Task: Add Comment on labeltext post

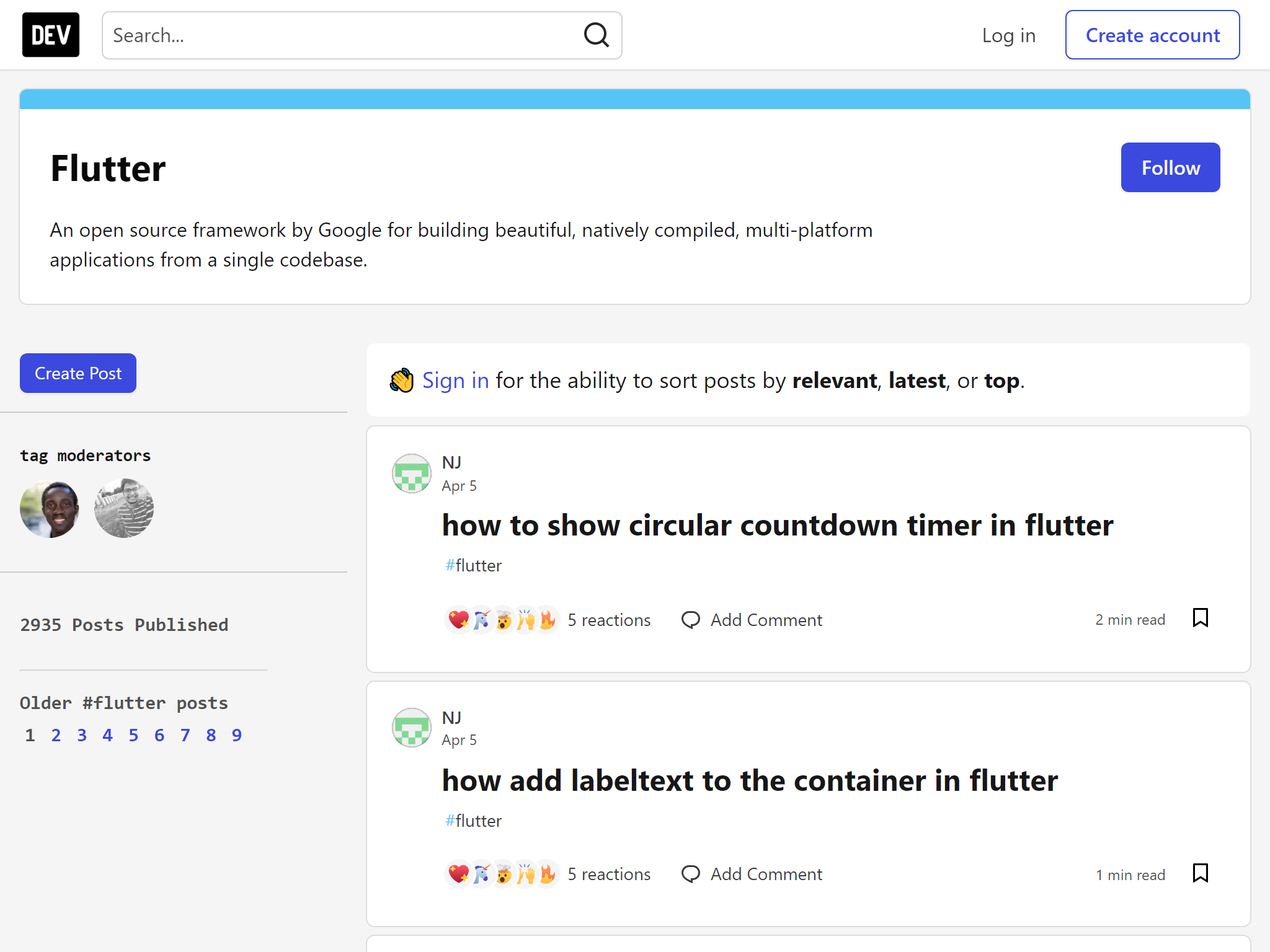Action: [x=752, y=874]
